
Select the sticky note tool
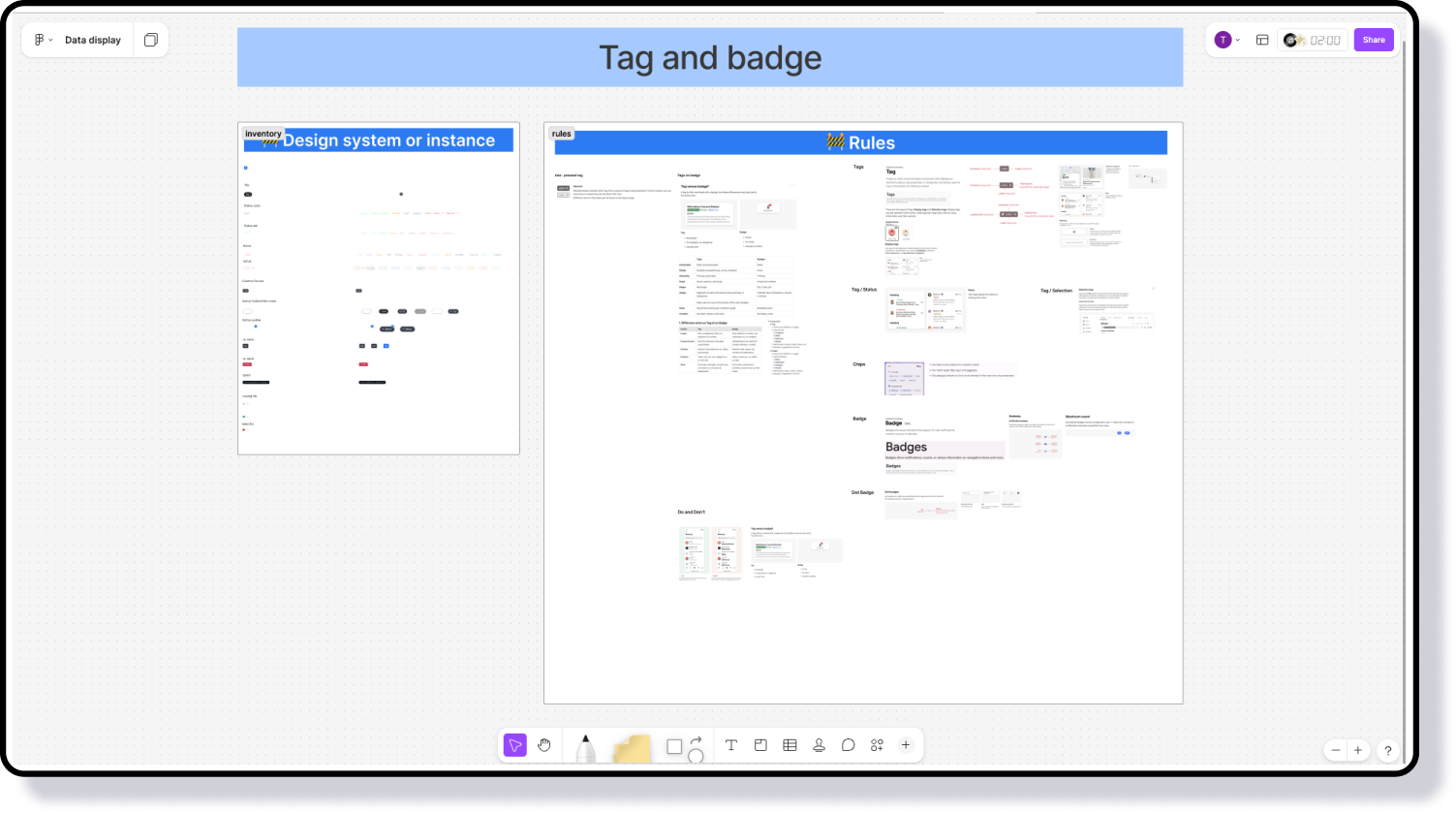(632, 748)
